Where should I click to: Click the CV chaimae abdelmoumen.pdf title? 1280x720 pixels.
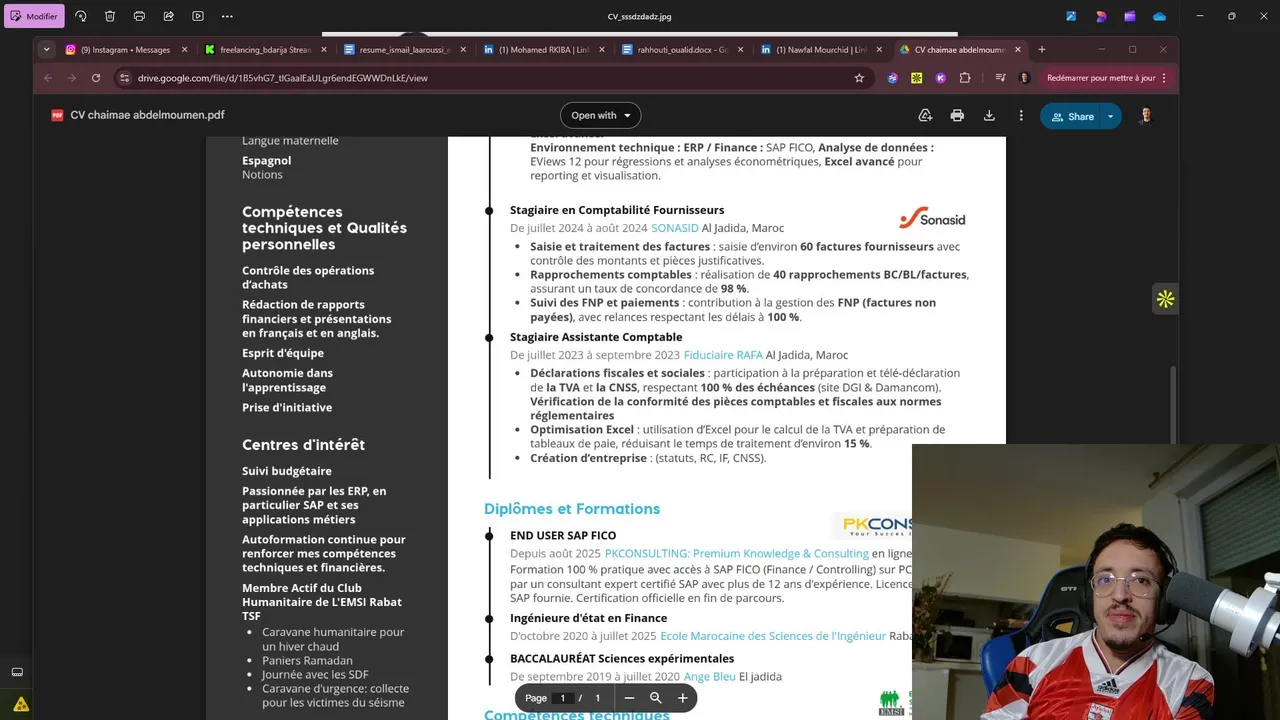coord(148,115)
